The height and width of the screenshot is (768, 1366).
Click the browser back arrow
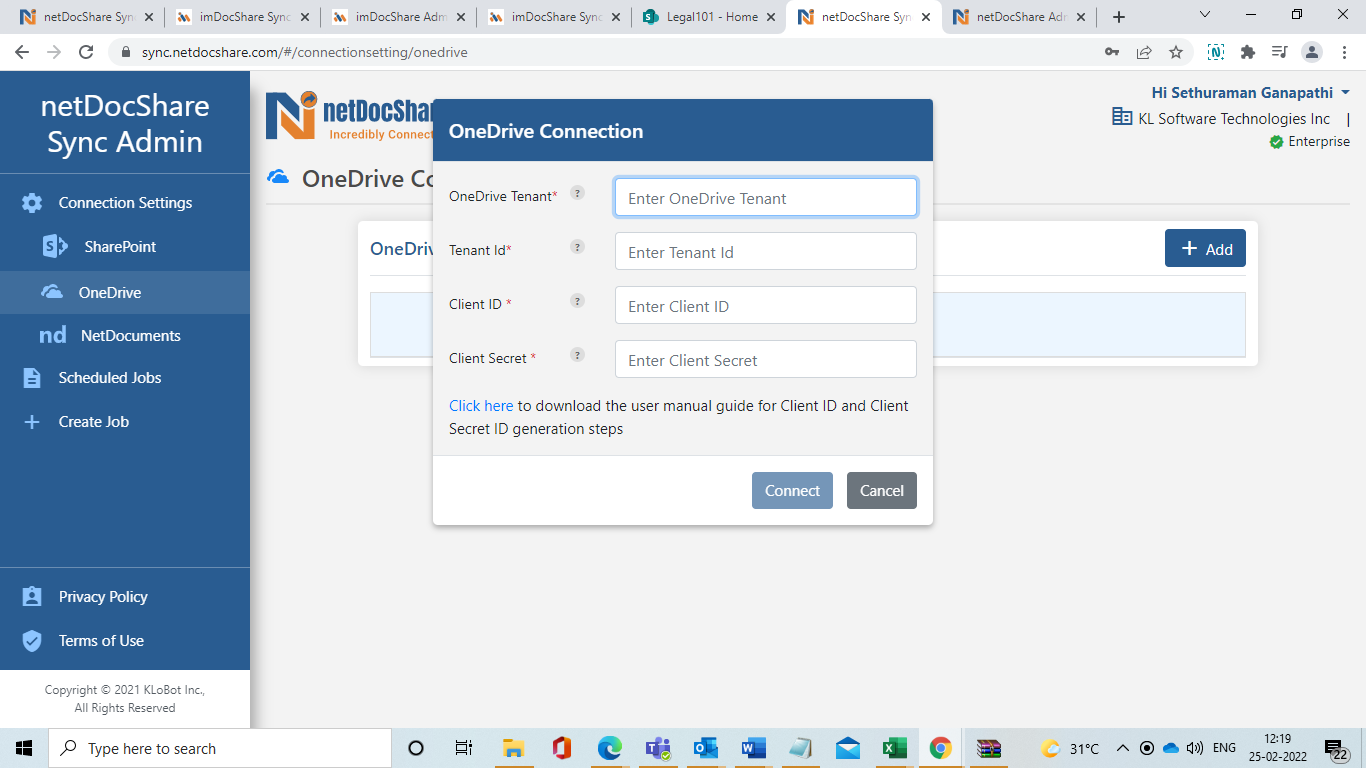tap(22, 52)
